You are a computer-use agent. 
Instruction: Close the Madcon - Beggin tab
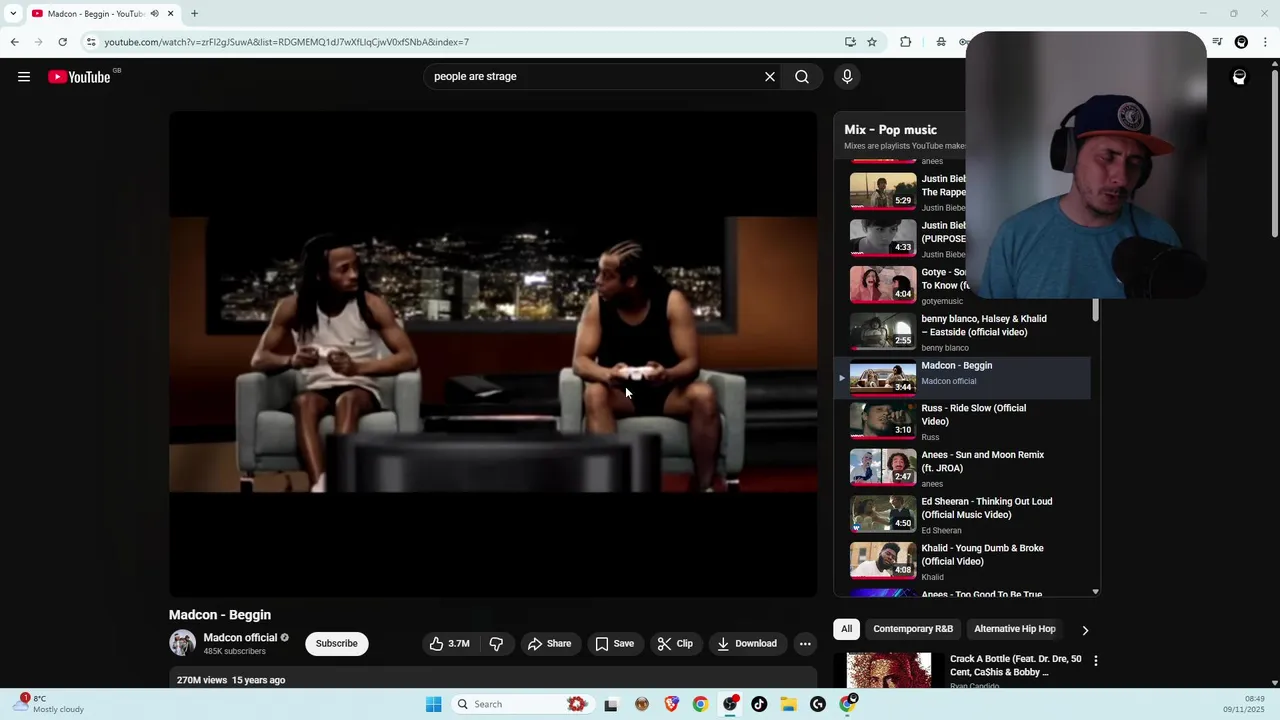[x=170, y=14]
